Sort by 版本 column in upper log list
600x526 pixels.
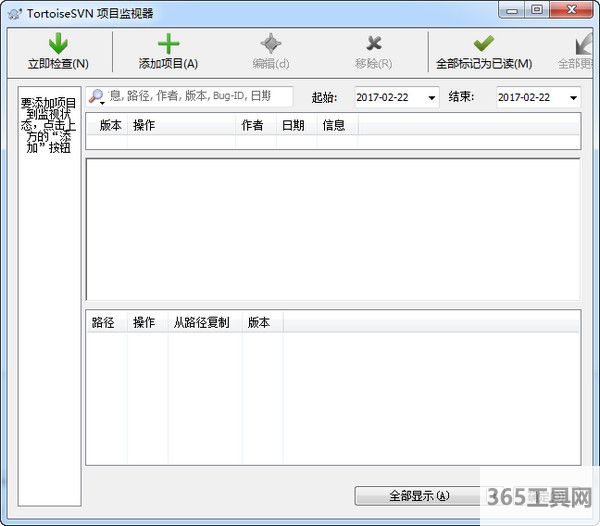(x=110, y=125)
